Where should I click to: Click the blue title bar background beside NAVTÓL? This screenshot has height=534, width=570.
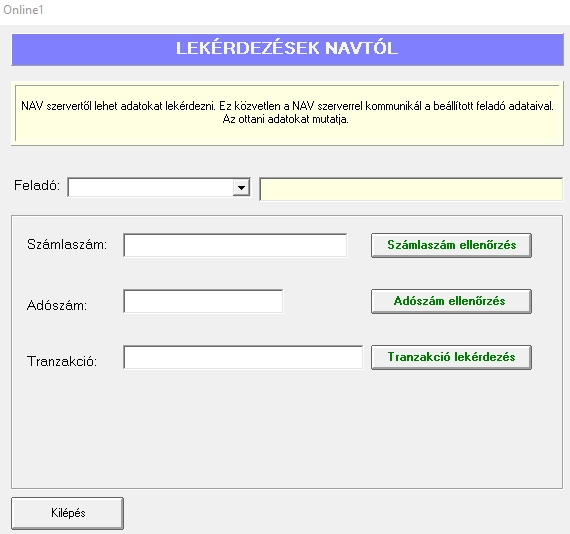coord(480,50)
